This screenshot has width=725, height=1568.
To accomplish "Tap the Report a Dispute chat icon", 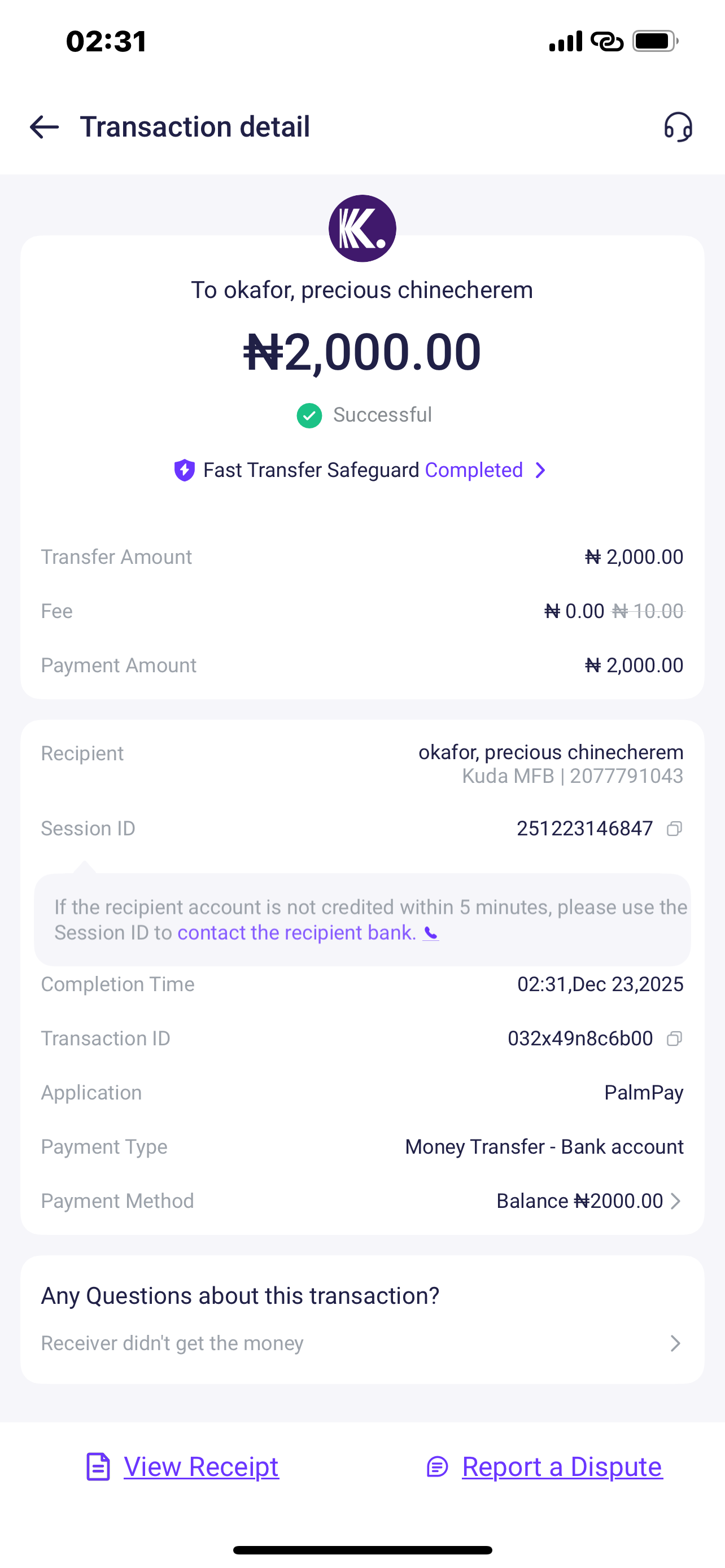I will [437, 1466].
